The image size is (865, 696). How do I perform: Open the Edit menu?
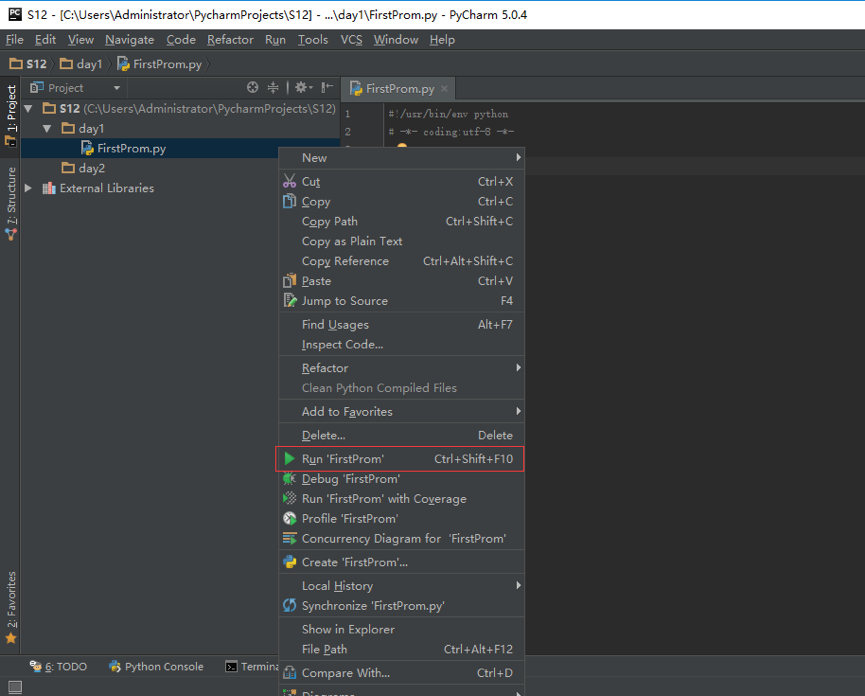point(45,40)
